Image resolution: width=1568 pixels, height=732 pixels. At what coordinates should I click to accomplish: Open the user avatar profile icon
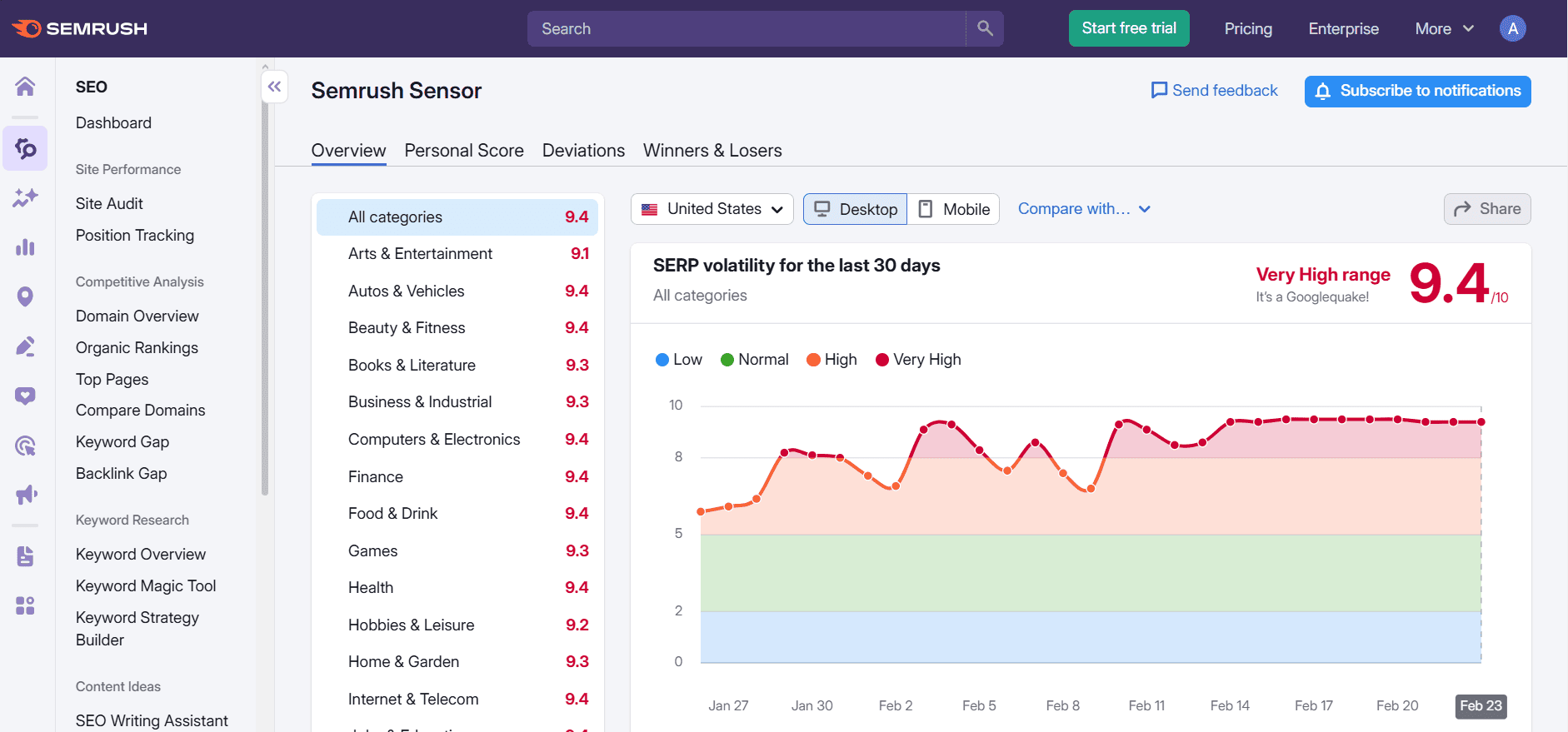[1512, 28]
